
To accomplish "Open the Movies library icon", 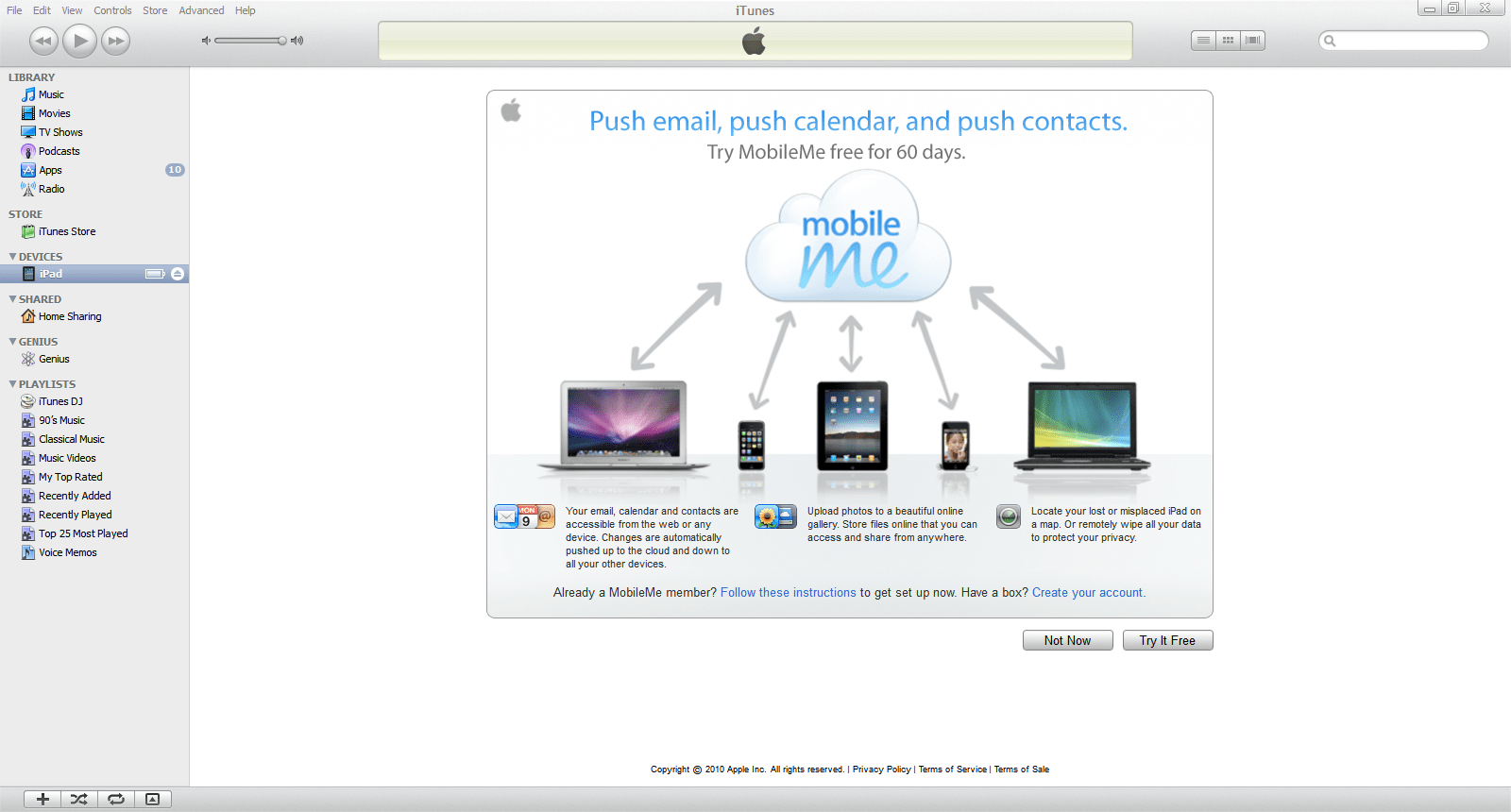I will [x=28, y=113].
